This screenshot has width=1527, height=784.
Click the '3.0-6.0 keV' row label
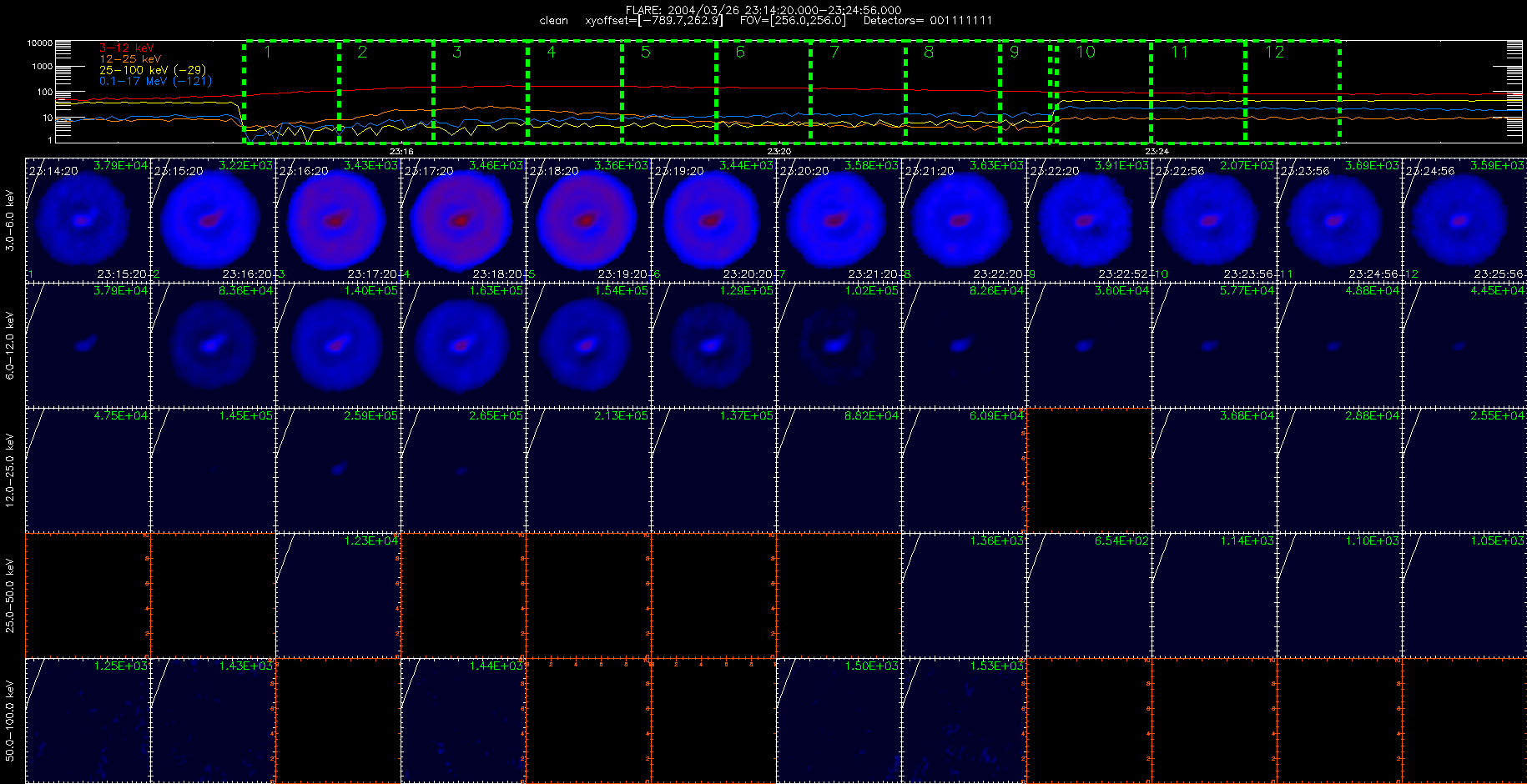pos(10,220)
